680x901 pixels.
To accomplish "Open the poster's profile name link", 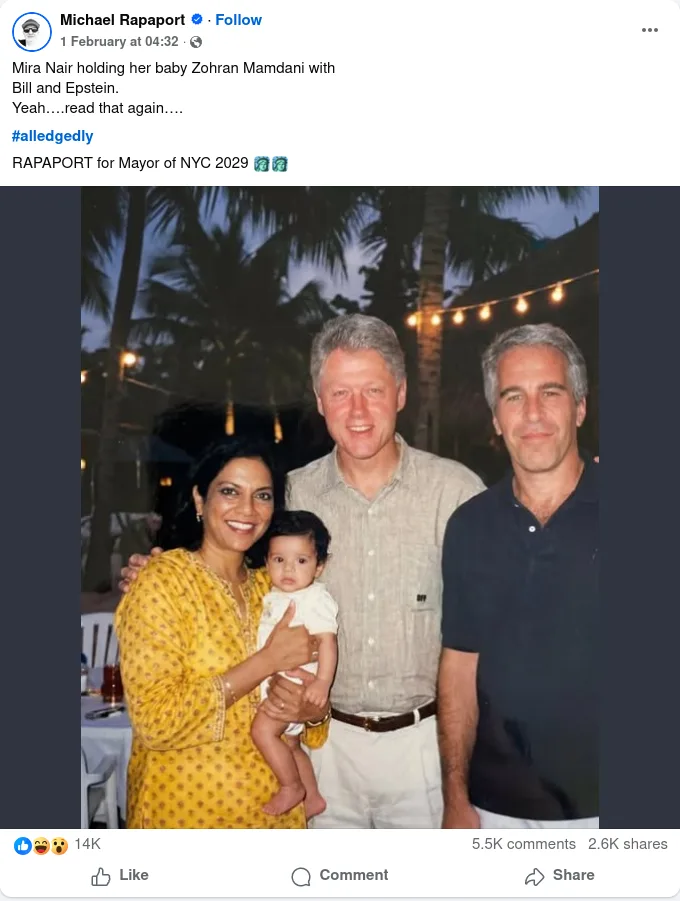I will tap(122, 20).
